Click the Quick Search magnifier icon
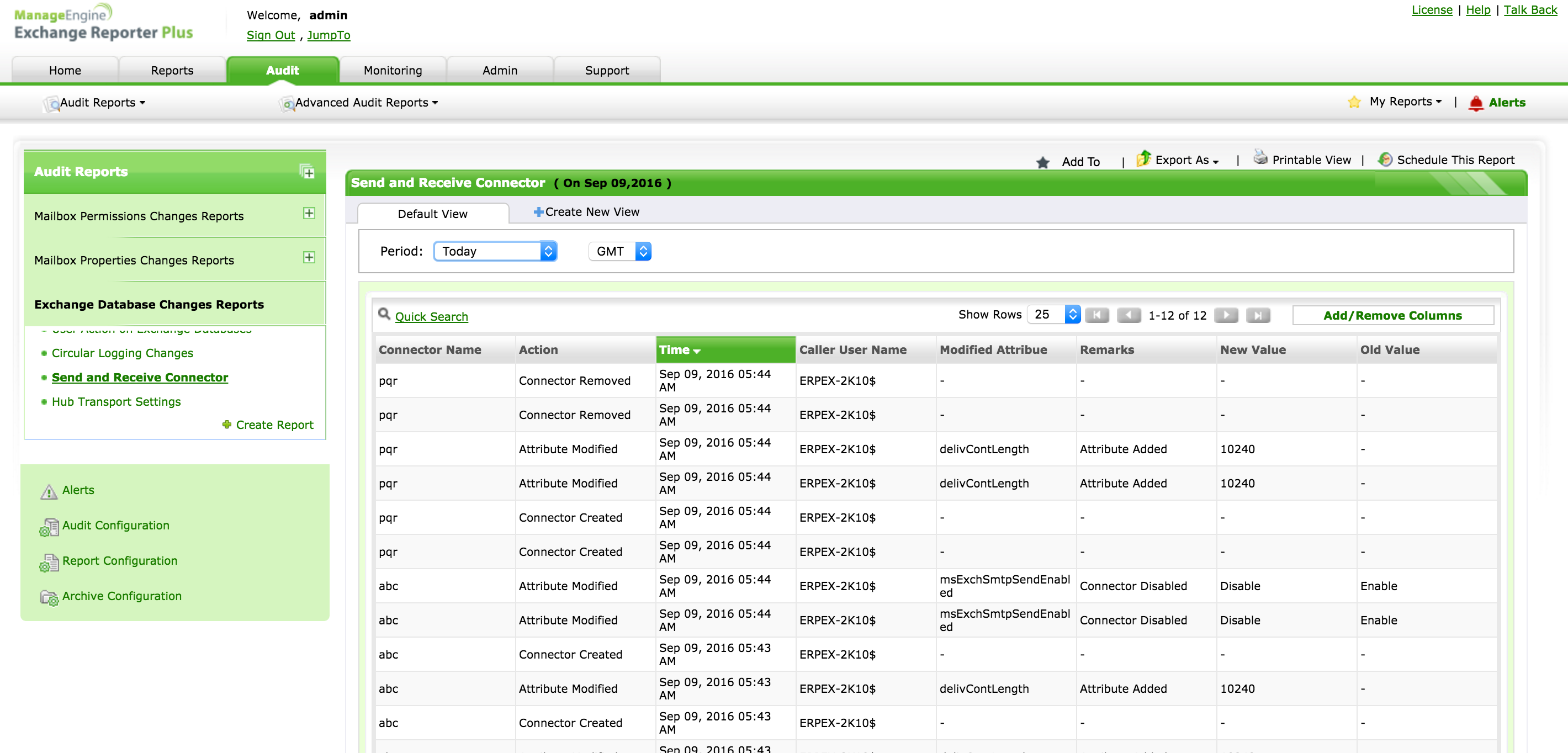 (x=384, y=314)
